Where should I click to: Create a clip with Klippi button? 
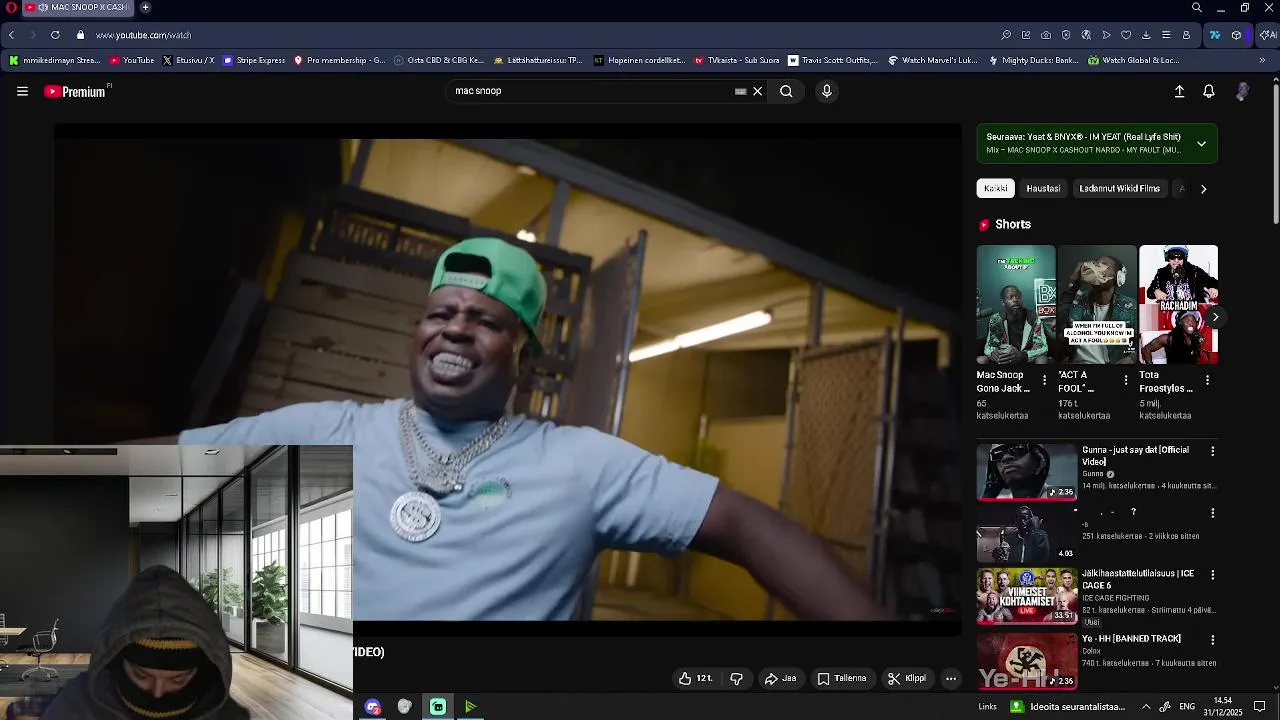[x=907, y=678]
